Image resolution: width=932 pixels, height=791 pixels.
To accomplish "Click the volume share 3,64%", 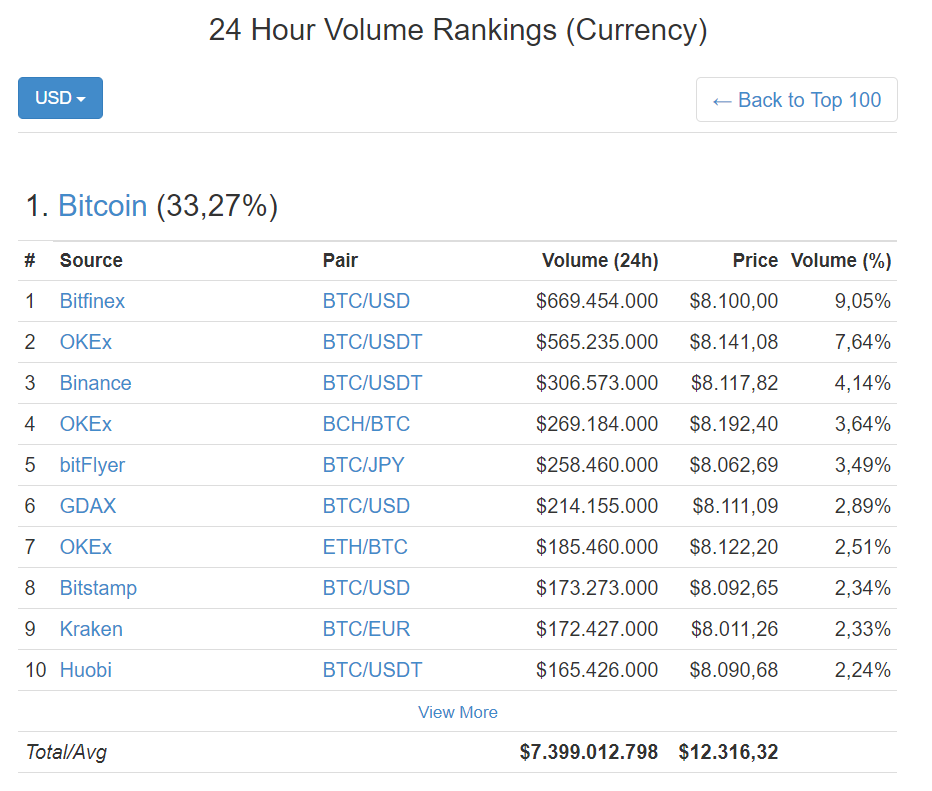I will pyautogui.click(x=862, y=424).
